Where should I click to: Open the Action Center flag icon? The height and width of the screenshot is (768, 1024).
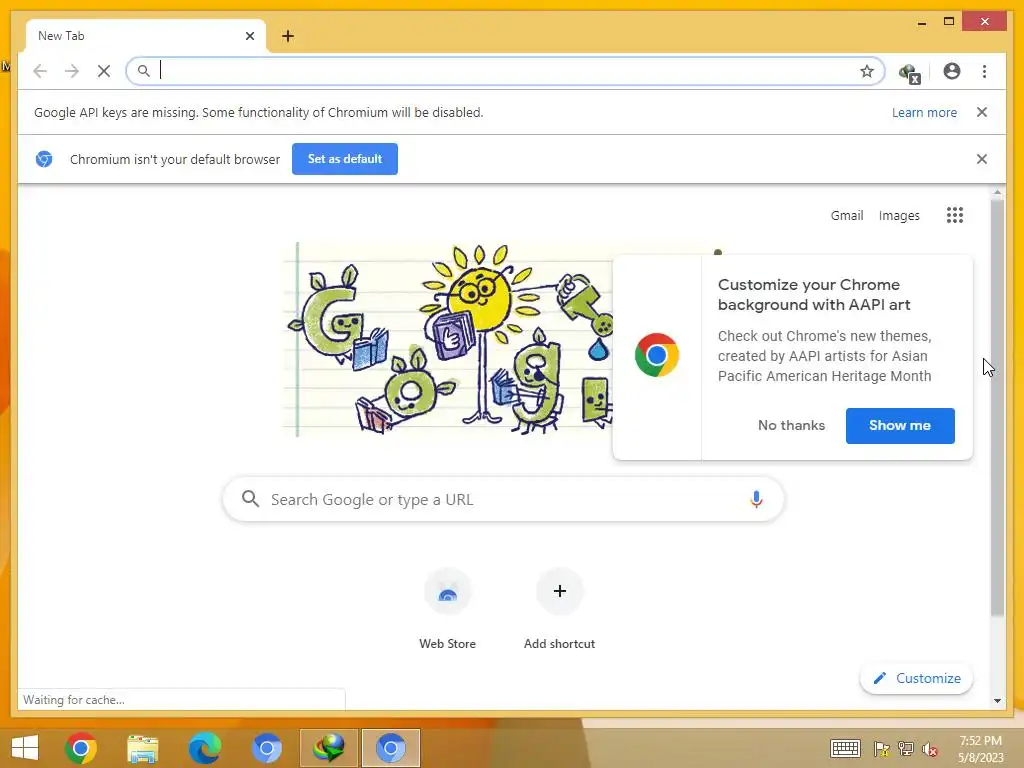point(881,749)
